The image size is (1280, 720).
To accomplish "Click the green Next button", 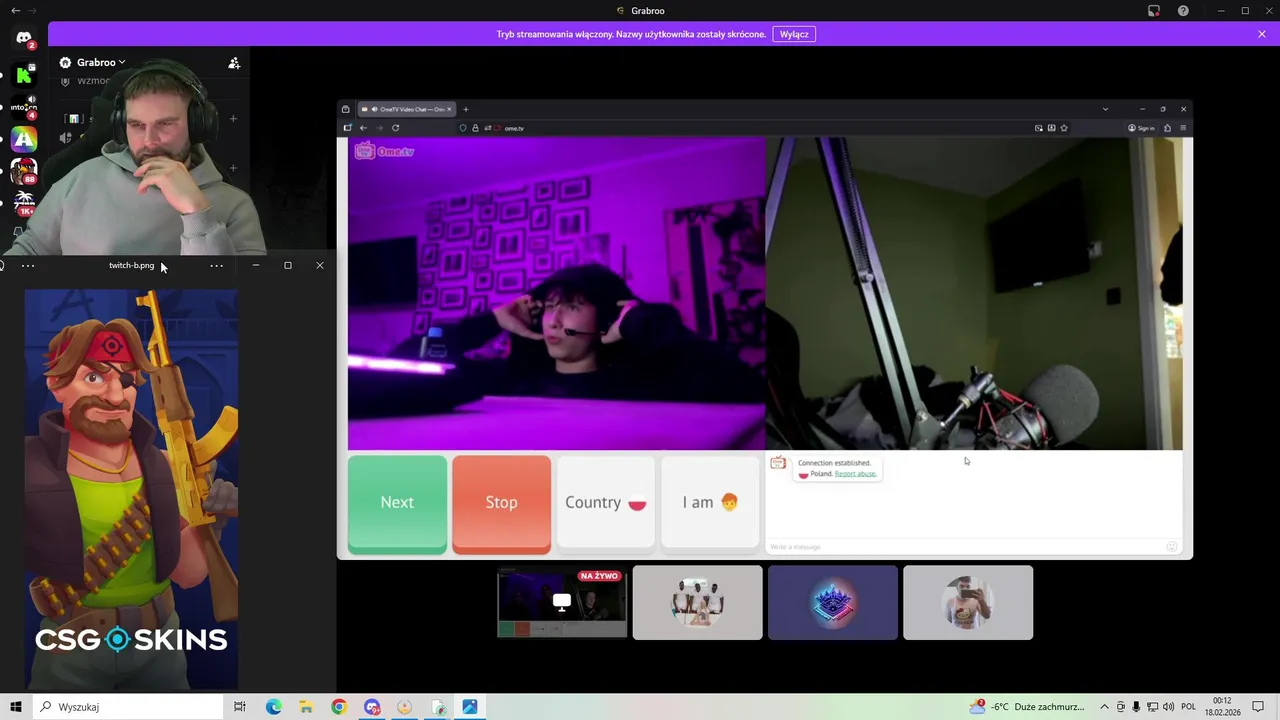I will point(397,503).
